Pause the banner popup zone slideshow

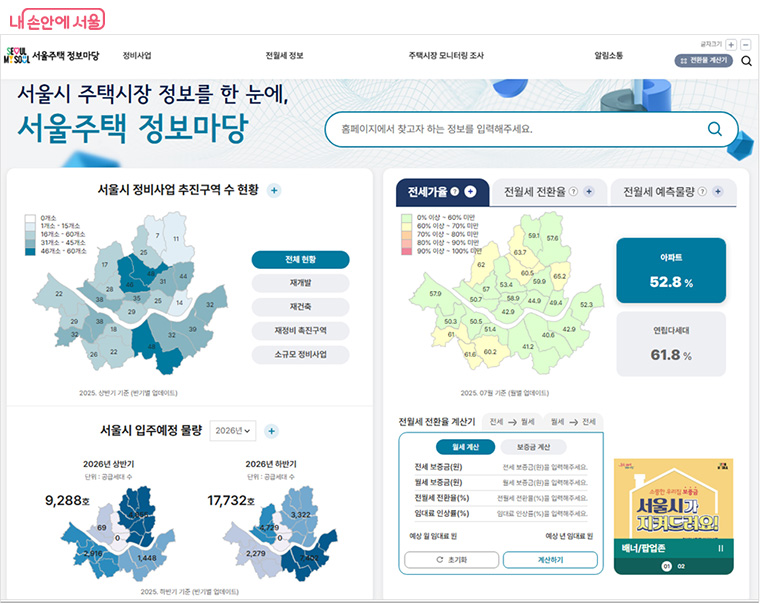(720, 548)
